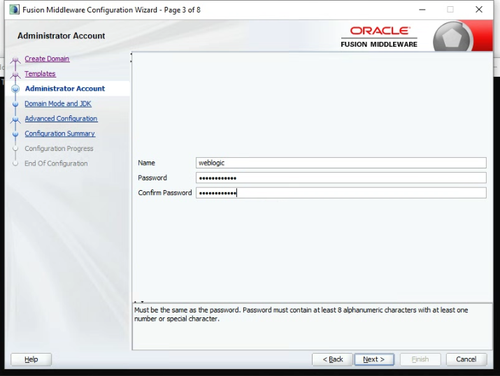Open the Create Domain step link
The height and width of the screenshot is (376, 500).
[47, 59]
